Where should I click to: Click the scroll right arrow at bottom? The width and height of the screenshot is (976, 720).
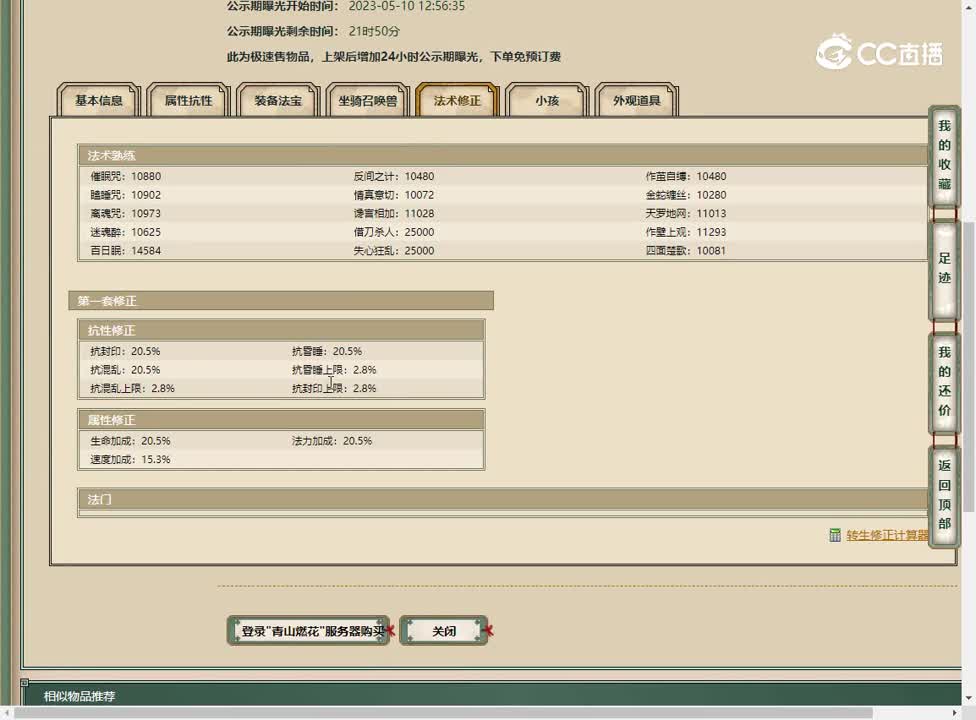point(955,713)
